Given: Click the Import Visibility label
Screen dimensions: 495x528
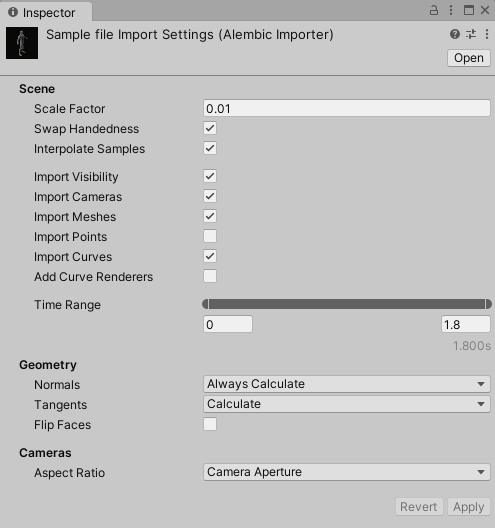Looking at the screenshot, I should click(x=76, y=177).
